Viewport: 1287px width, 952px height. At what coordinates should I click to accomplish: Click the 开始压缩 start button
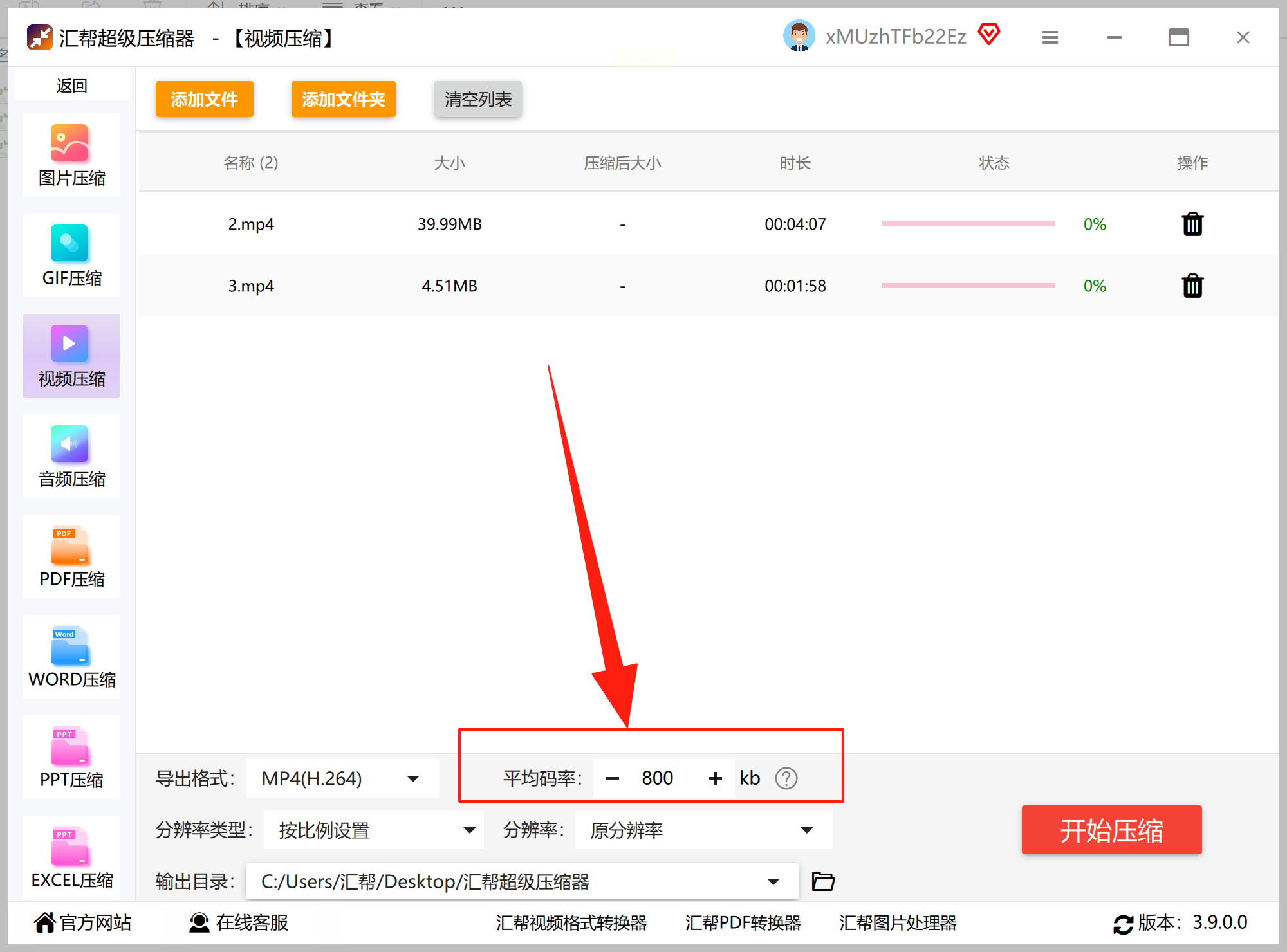(1111, 830)
